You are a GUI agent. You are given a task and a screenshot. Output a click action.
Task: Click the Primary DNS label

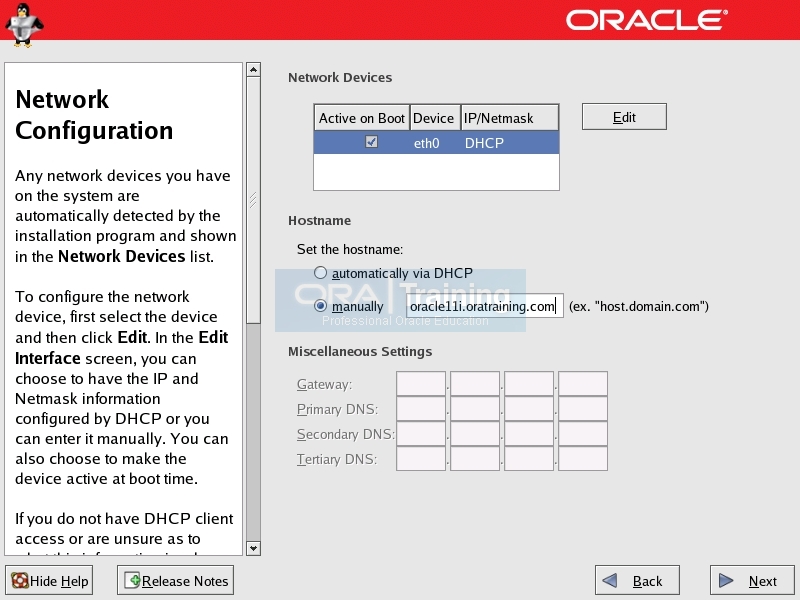click(x=337, y=409)
